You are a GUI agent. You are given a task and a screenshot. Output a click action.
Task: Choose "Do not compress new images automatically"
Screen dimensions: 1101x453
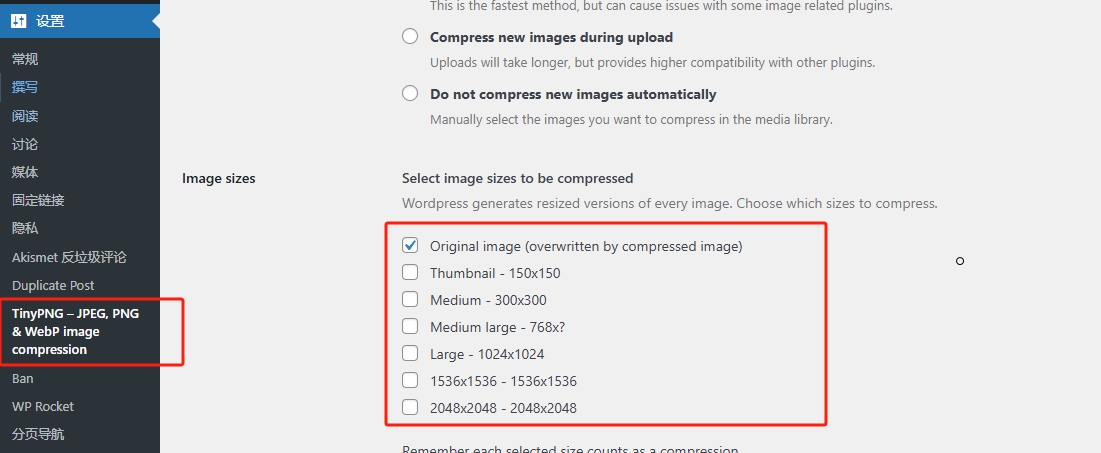tap(410, 94)
